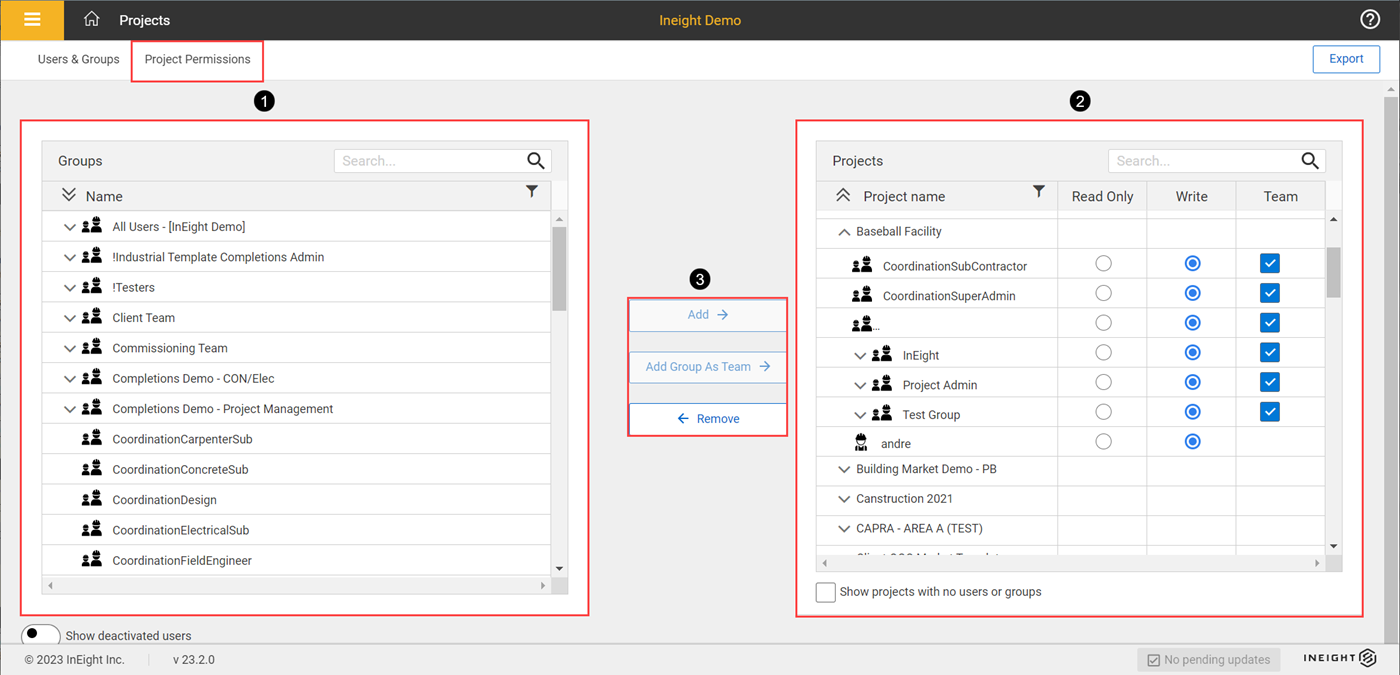Collapse all projects with double chevron
The image size is (1400, 675).
pyautogui.click(x=843, y=196)
